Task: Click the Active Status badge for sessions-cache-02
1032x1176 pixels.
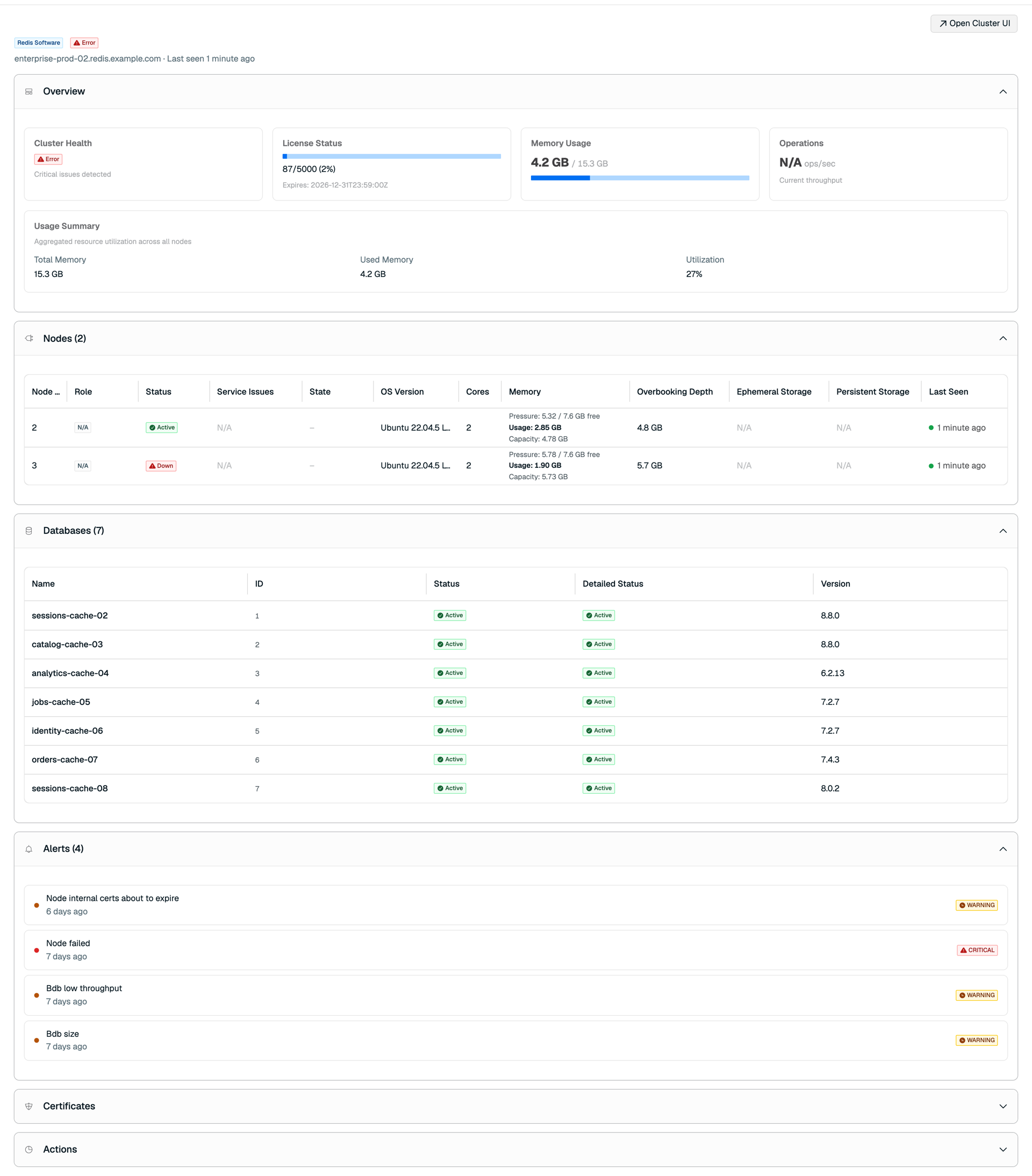Action: click(x=450, y=616)
